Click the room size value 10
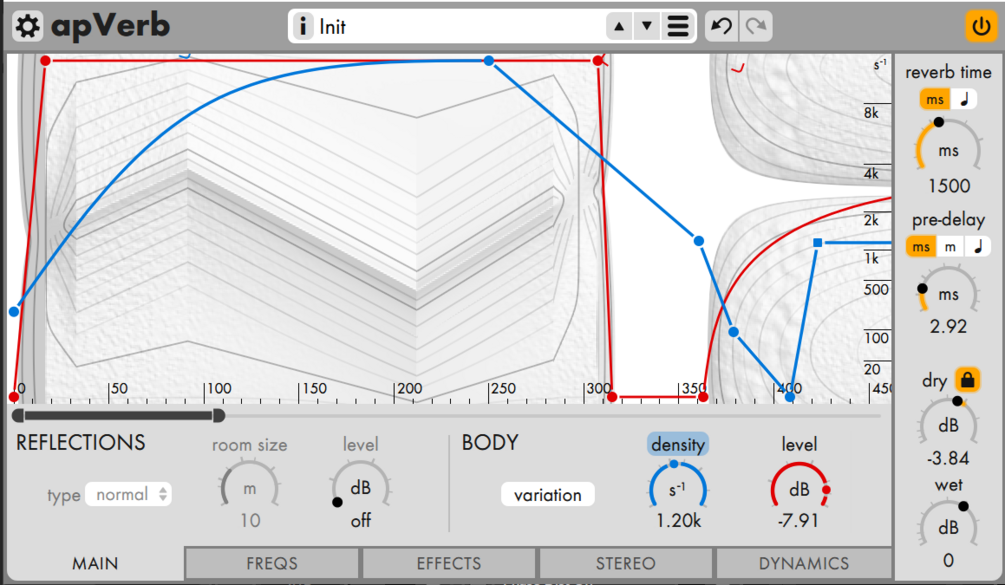 point(250,520)
